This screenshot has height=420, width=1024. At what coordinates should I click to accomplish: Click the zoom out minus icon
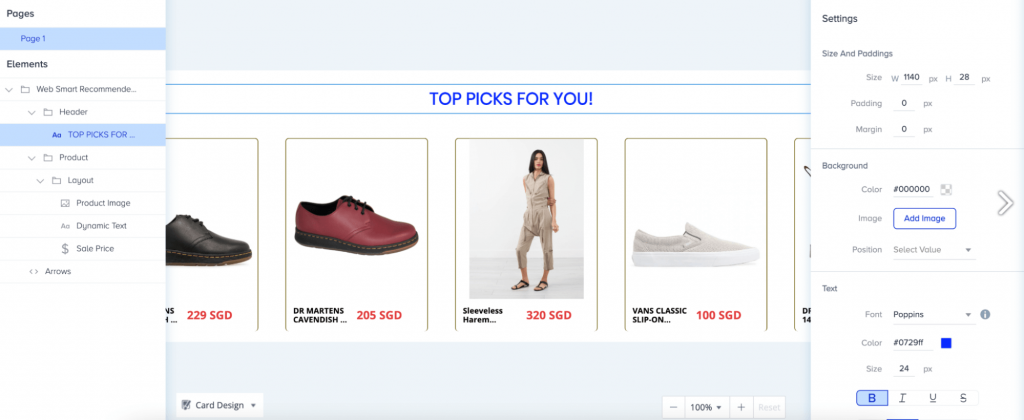point(674,407)
